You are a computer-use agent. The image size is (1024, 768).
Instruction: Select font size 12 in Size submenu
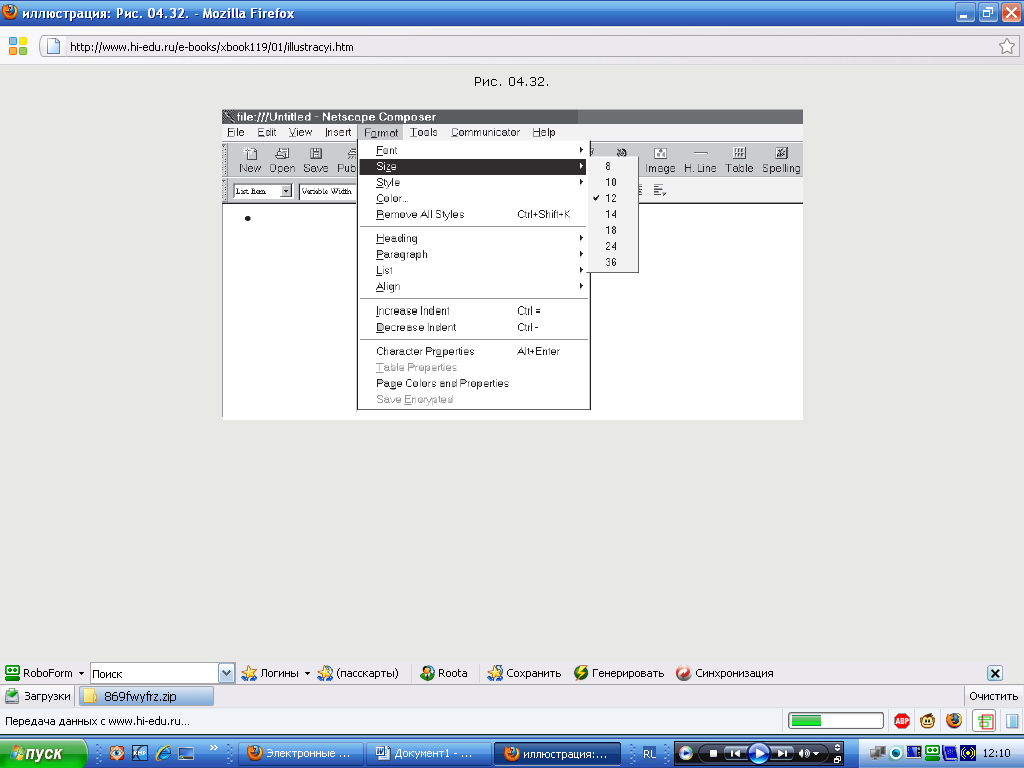coord(612,198)
